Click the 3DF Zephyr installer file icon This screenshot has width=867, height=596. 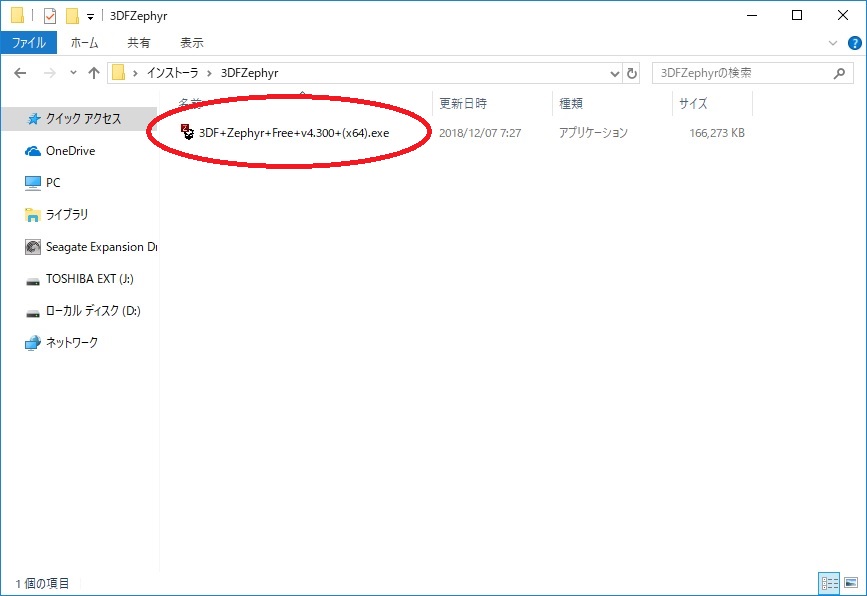[188, 132]
